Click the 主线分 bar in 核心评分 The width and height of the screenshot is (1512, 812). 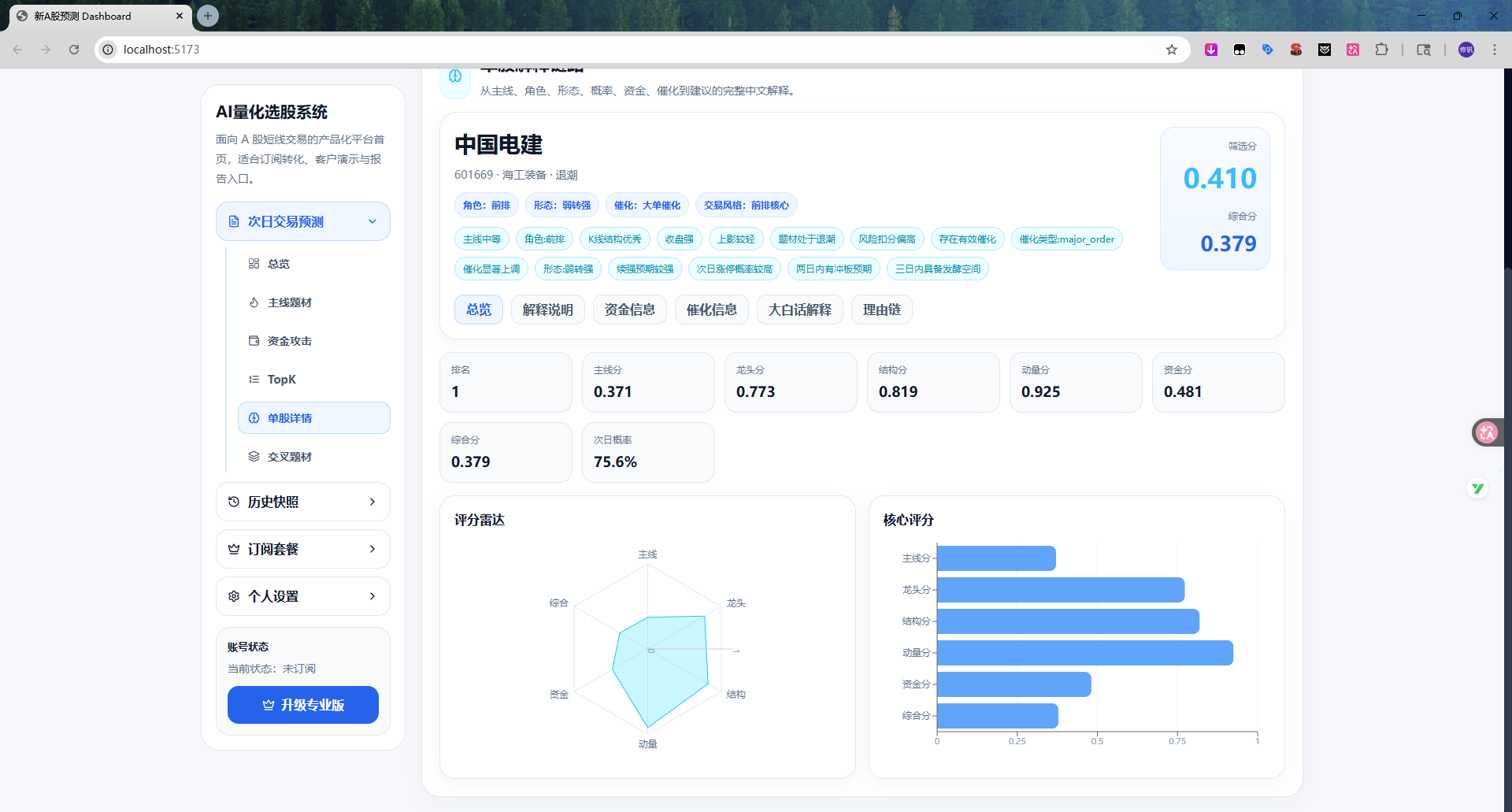(x=996, y=558)
